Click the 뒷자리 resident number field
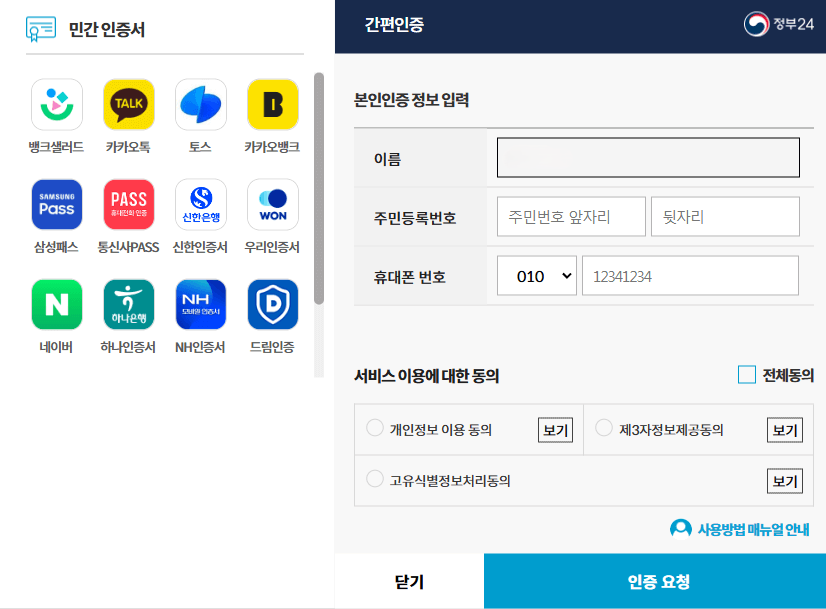 725,217
